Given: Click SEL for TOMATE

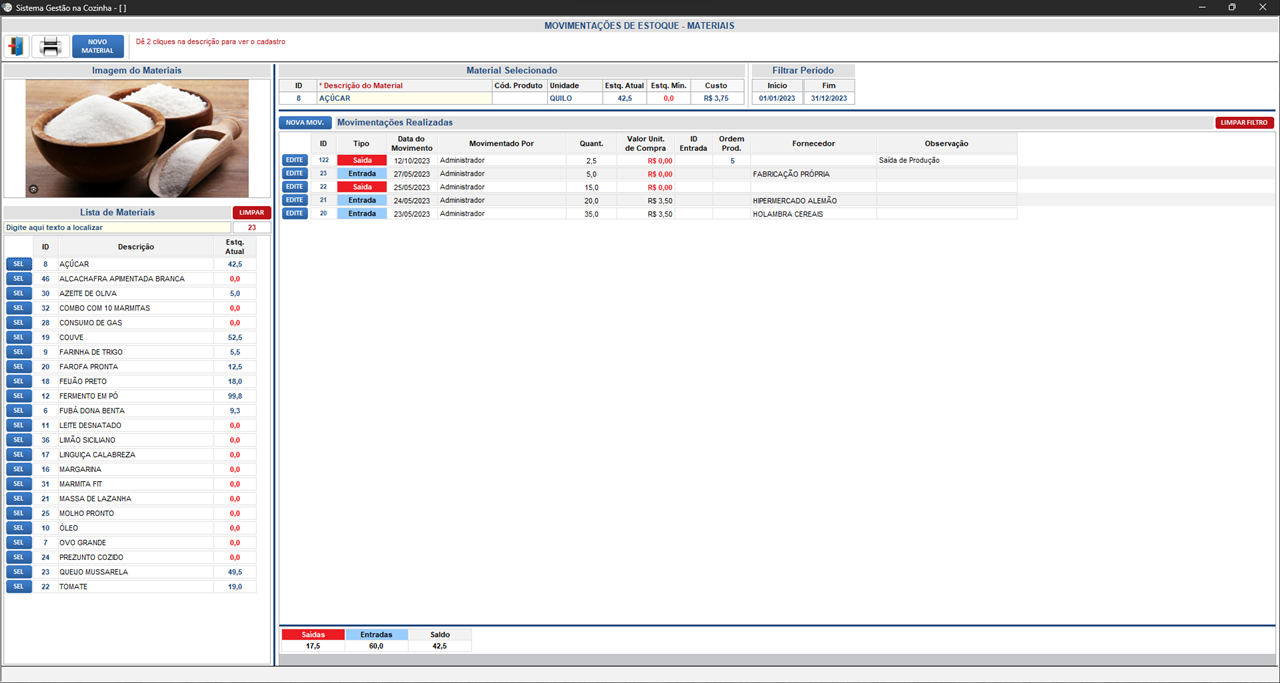Looking at the screenshot, I should pos(19,587).
